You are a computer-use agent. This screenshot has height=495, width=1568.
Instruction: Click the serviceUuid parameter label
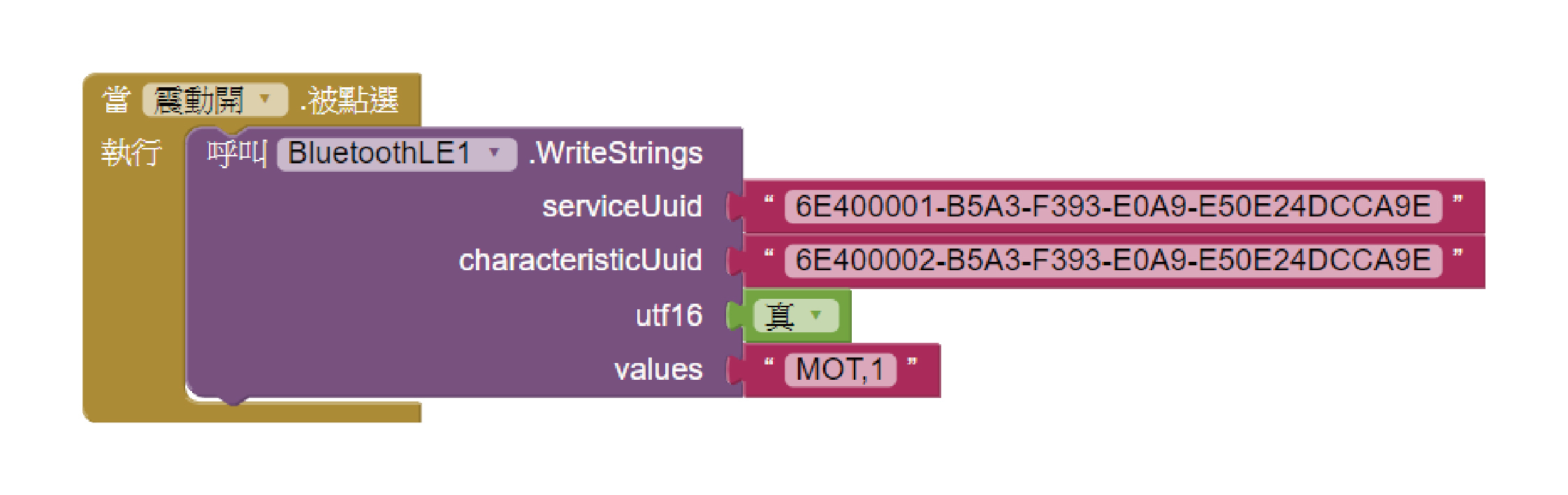tap(622, 207)
